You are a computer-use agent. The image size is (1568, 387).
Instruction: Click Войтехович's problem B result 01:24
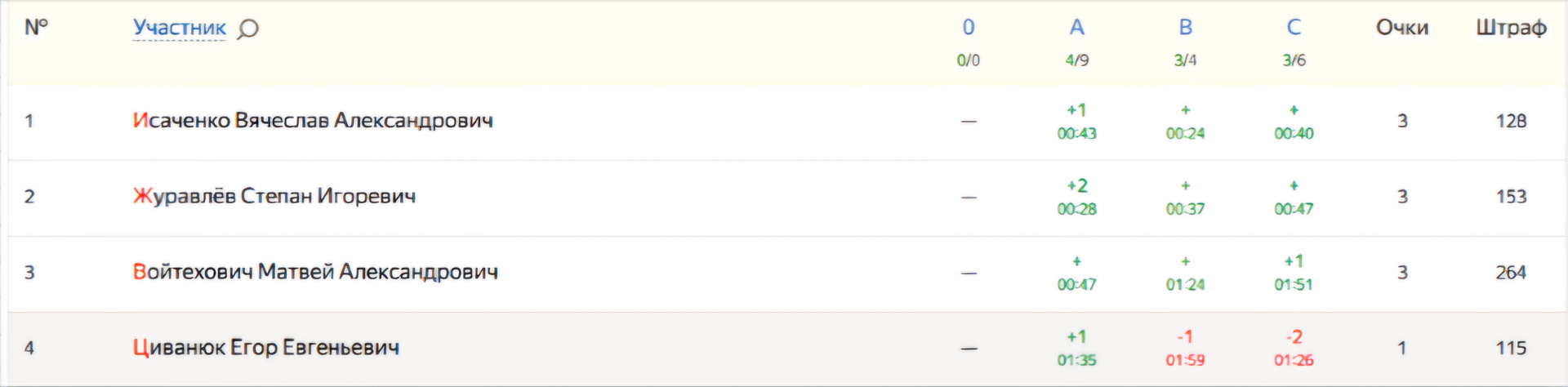pos(1185,273)
